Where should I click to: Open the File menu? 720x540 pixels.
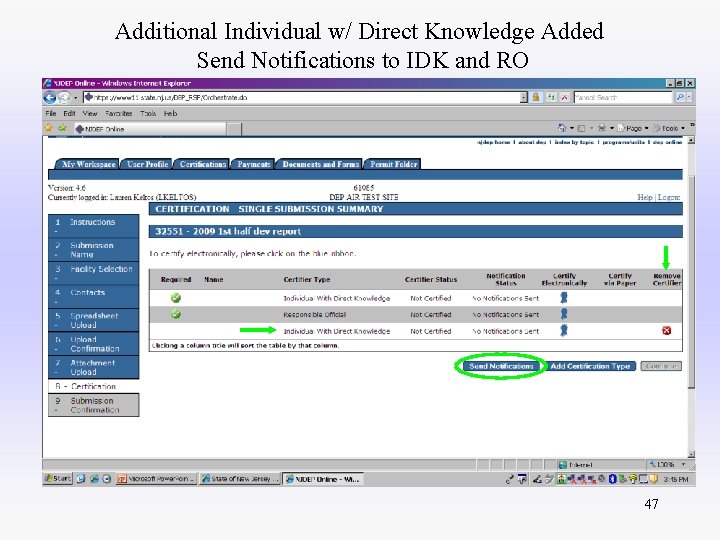51,113
